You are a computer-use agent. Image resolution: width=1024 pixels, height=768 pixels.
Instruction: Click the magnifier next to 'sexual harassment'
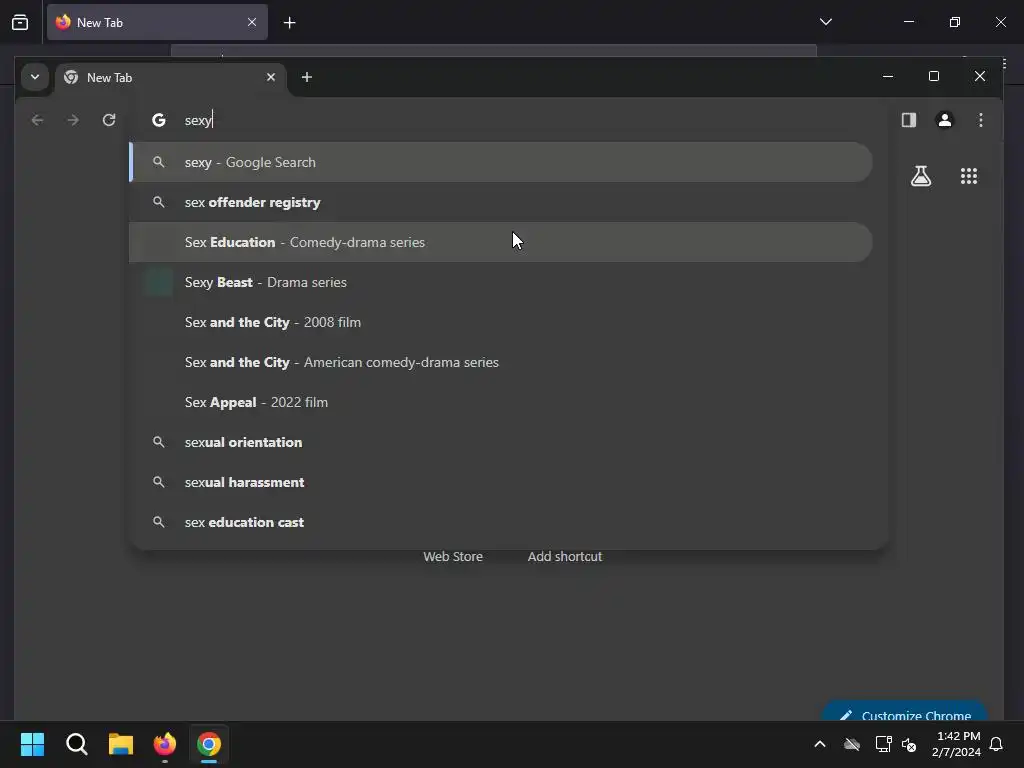tap(159, 482)
